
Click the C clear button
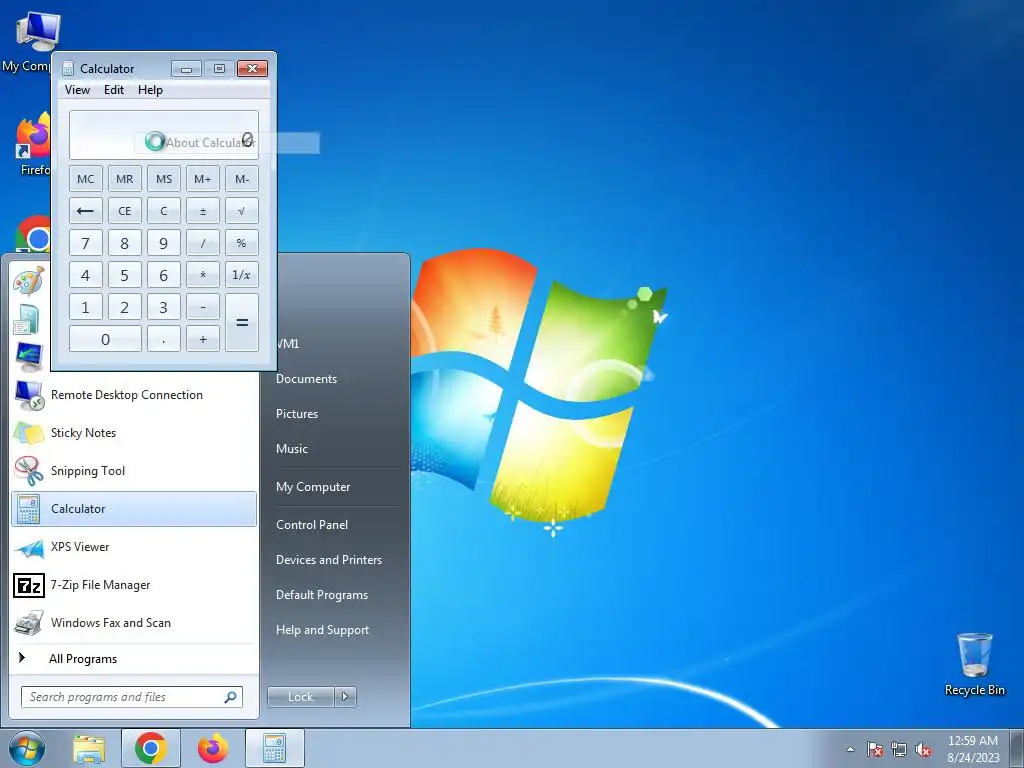164,211
